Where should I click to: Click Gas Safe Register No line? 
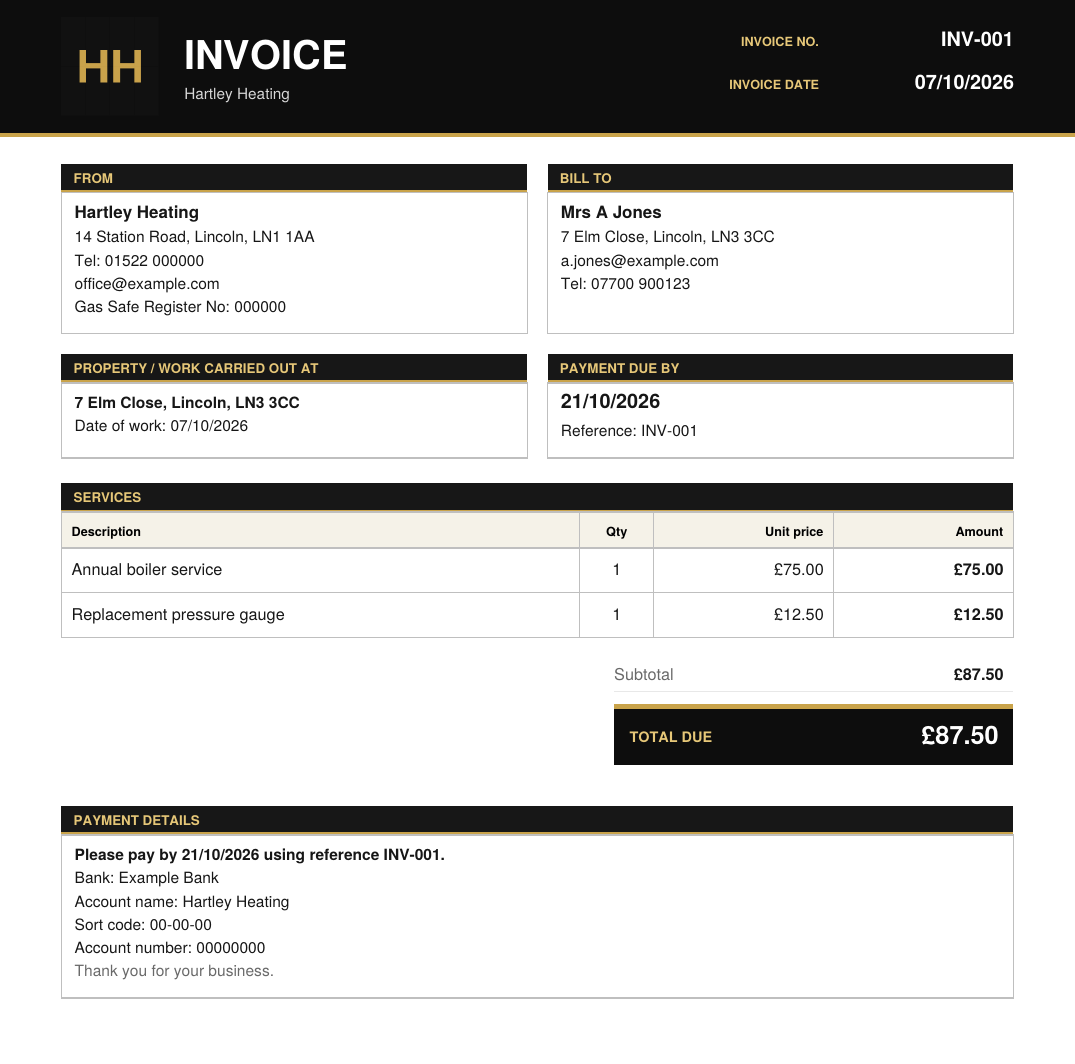(x=180, y=306)
